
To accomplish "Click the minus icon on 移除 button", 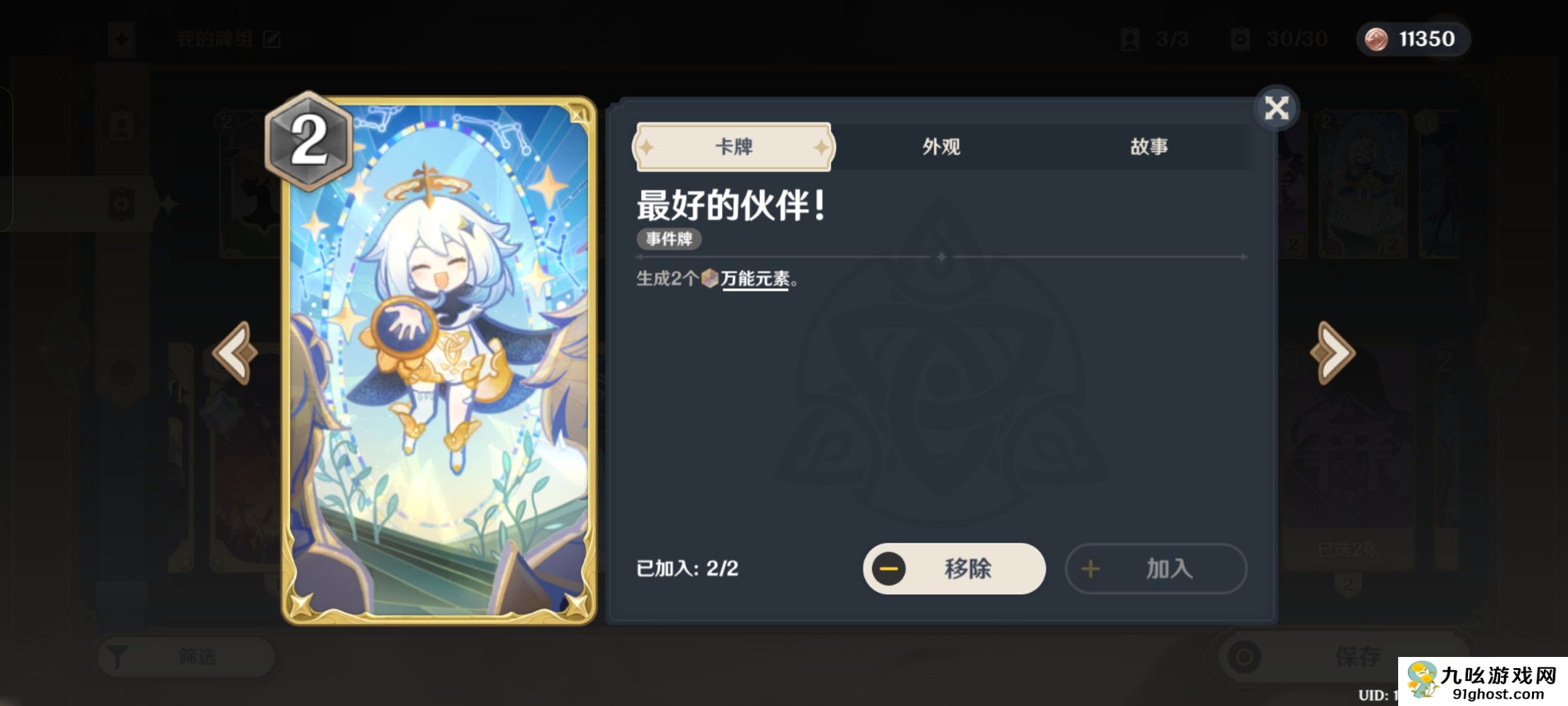I will pyautogui.click(x=889, y=569).
